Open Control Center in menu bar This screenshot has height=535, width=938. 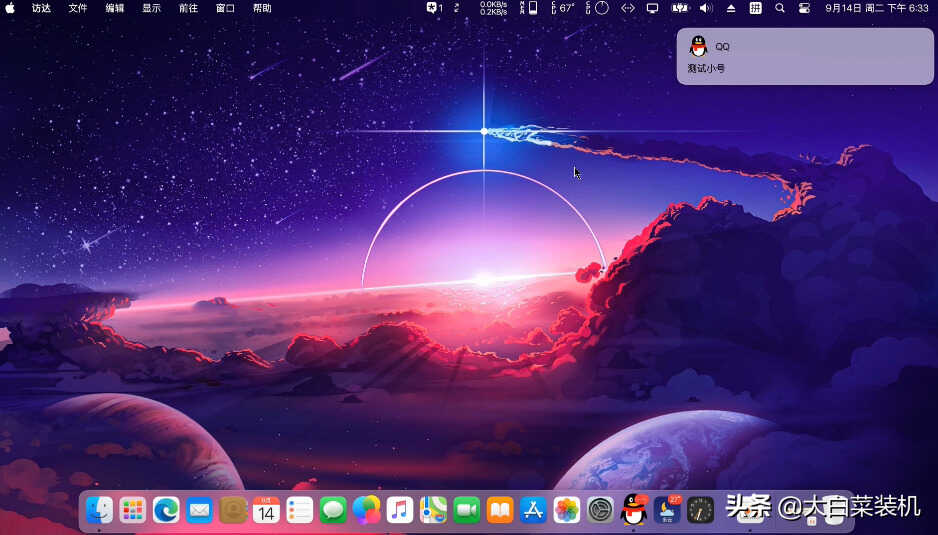(804, 8)
